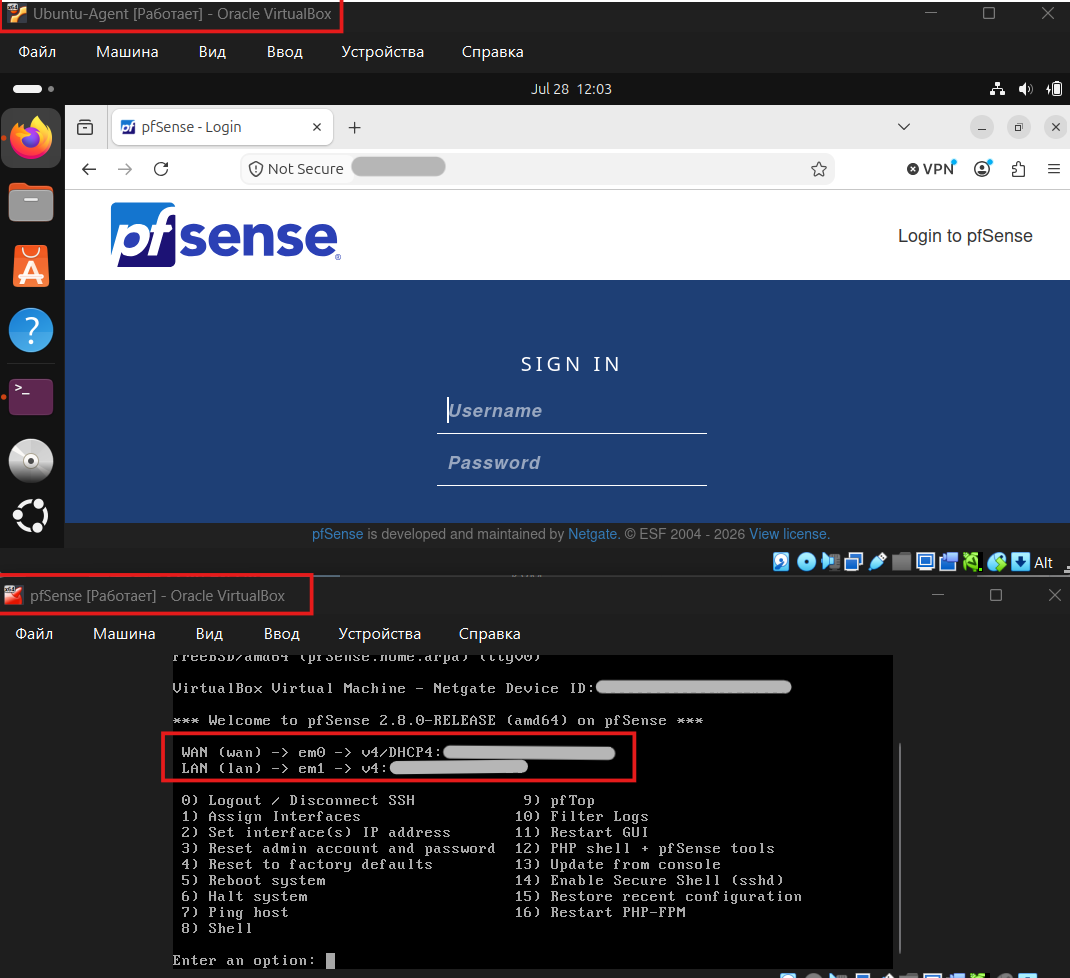1070x978 pixels.
Task: Open Ввод menu in pfSense VM window
Action: coord(282,634)
